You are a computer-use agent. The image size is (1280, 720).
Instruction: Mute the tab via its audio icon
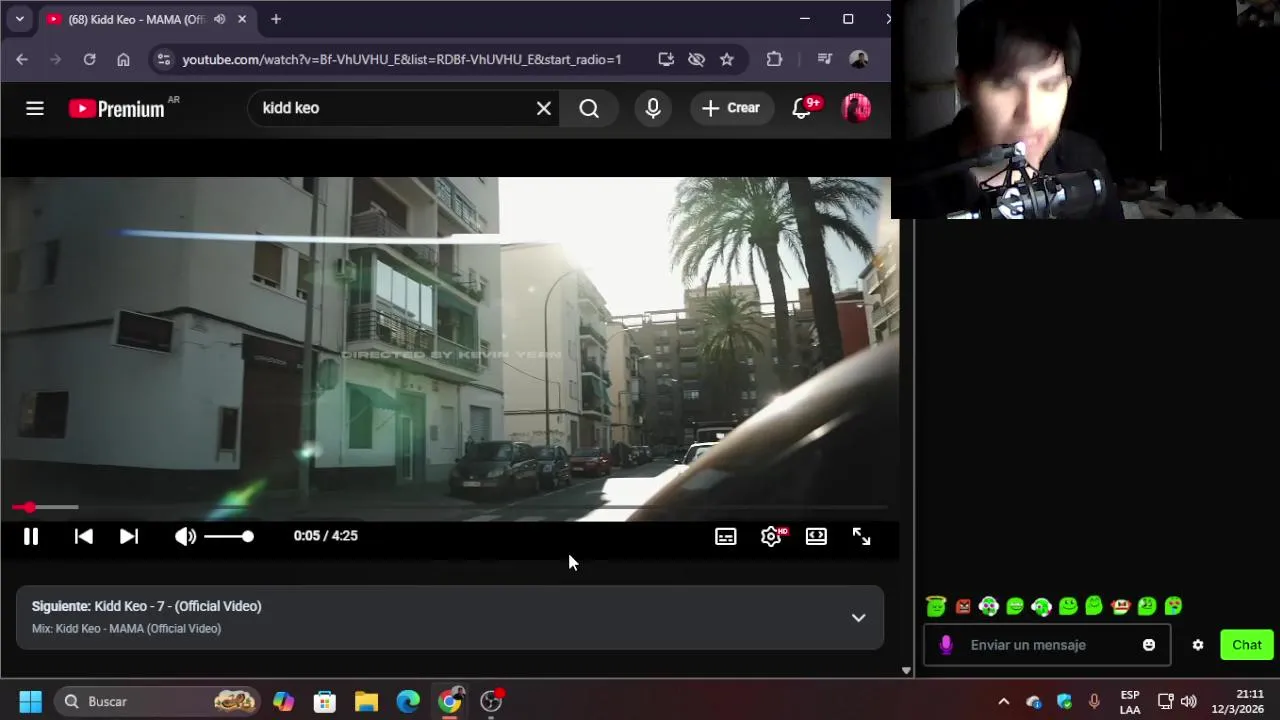click(219, 19)
